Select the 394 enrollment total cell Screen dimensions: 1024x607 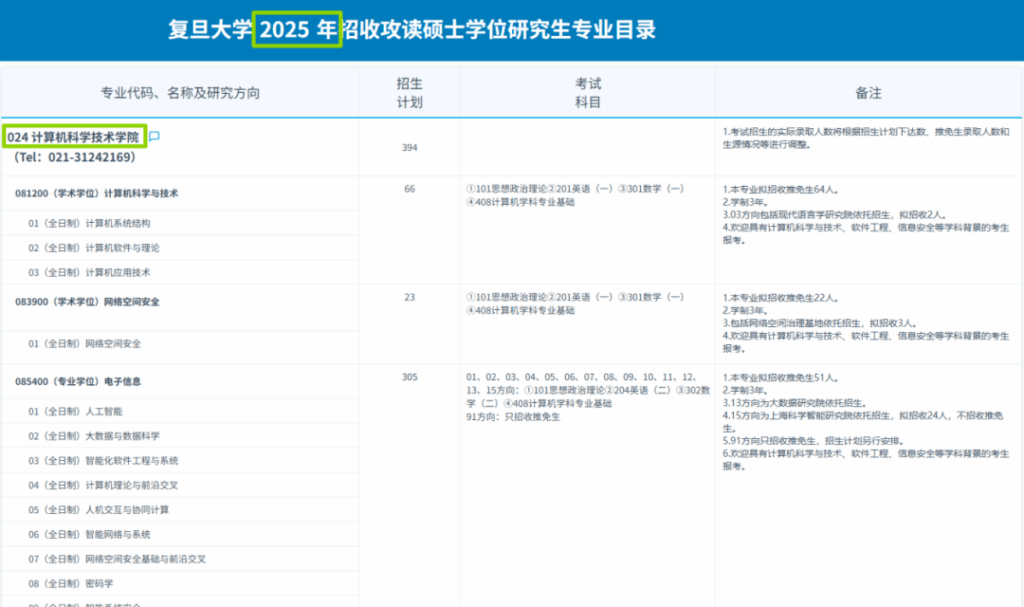click(409, 148)
